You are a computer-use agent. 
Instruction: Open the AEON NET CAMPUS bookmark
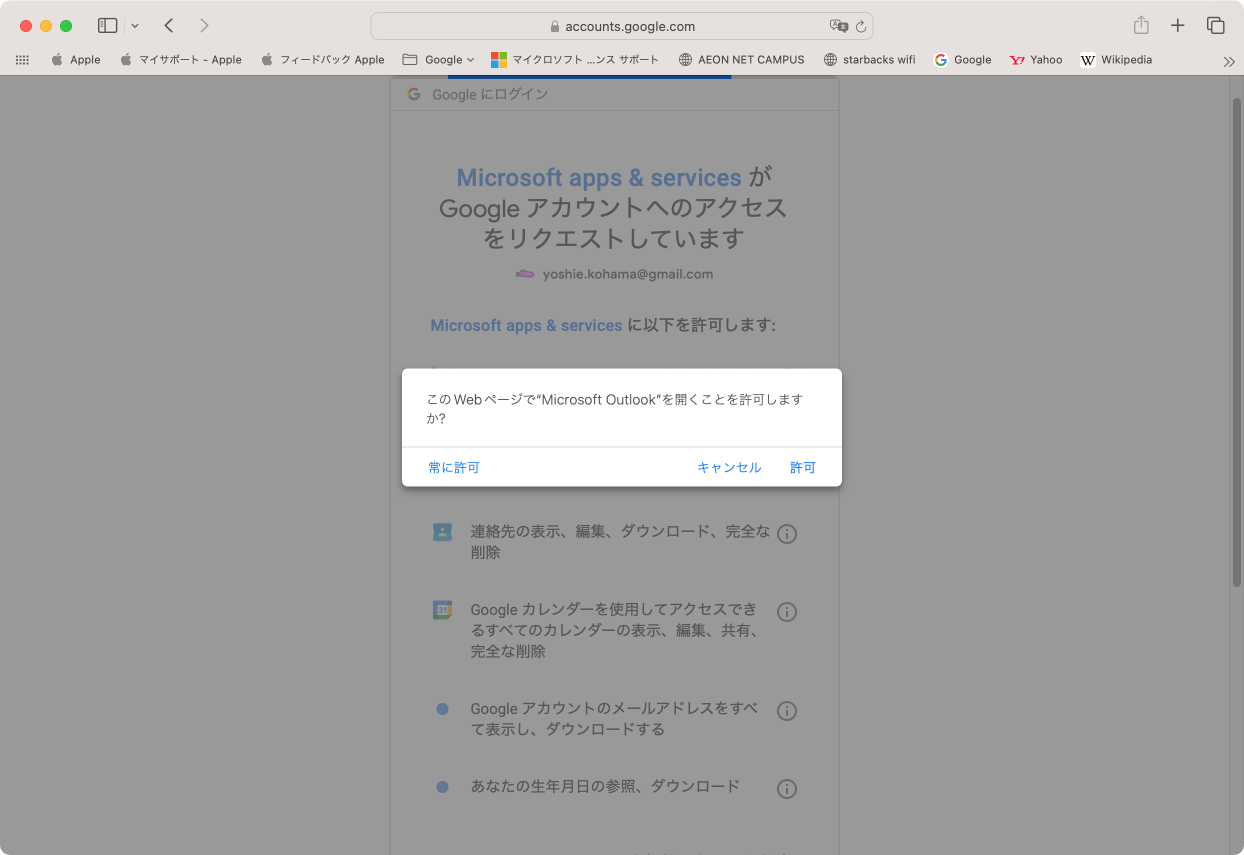[x=741, y=60]
